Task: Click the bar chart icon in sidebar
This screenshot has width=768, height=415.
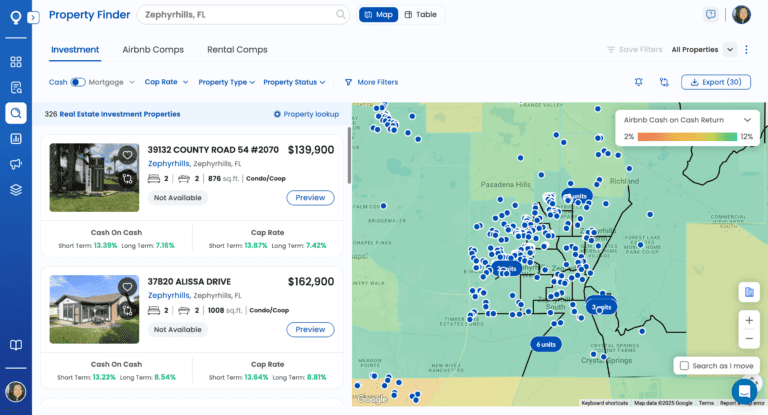Action: point(16,138)
